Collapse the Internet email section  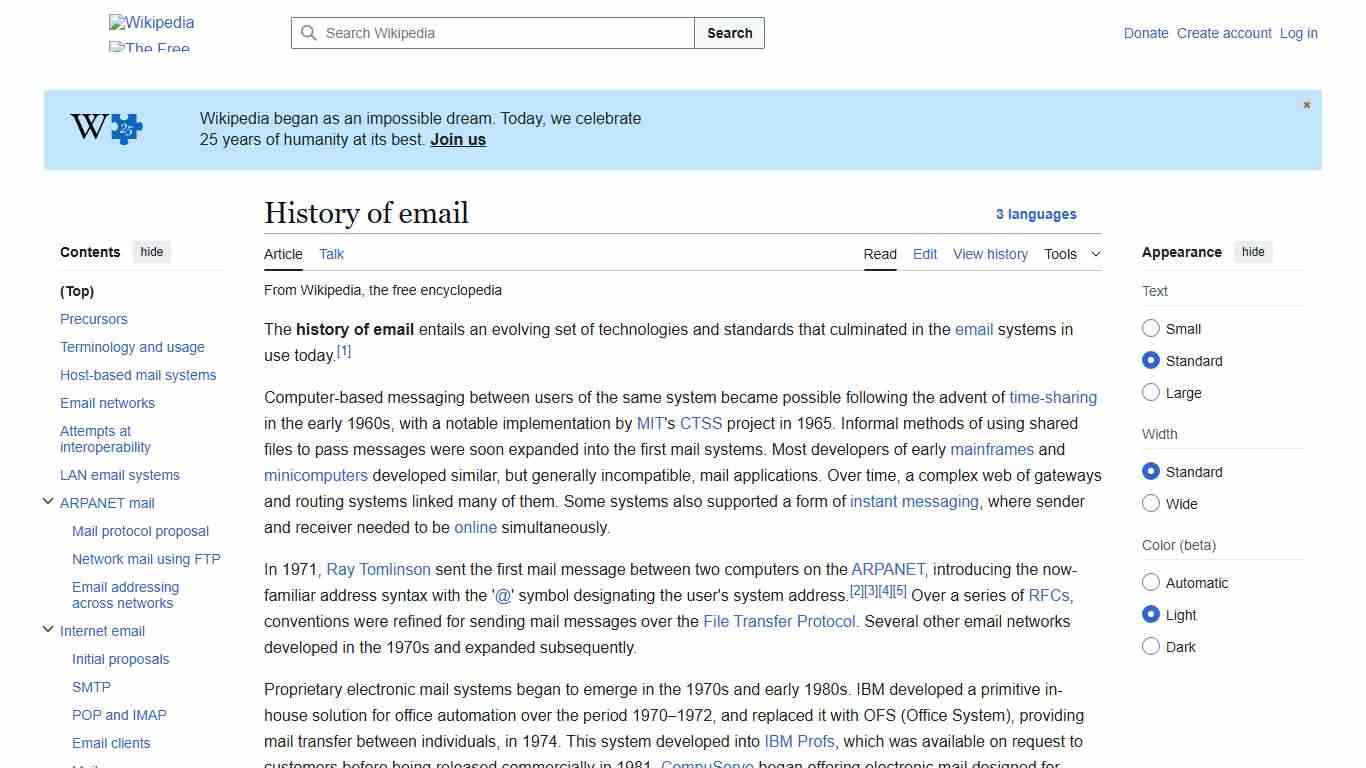click(x=47, y=629)
